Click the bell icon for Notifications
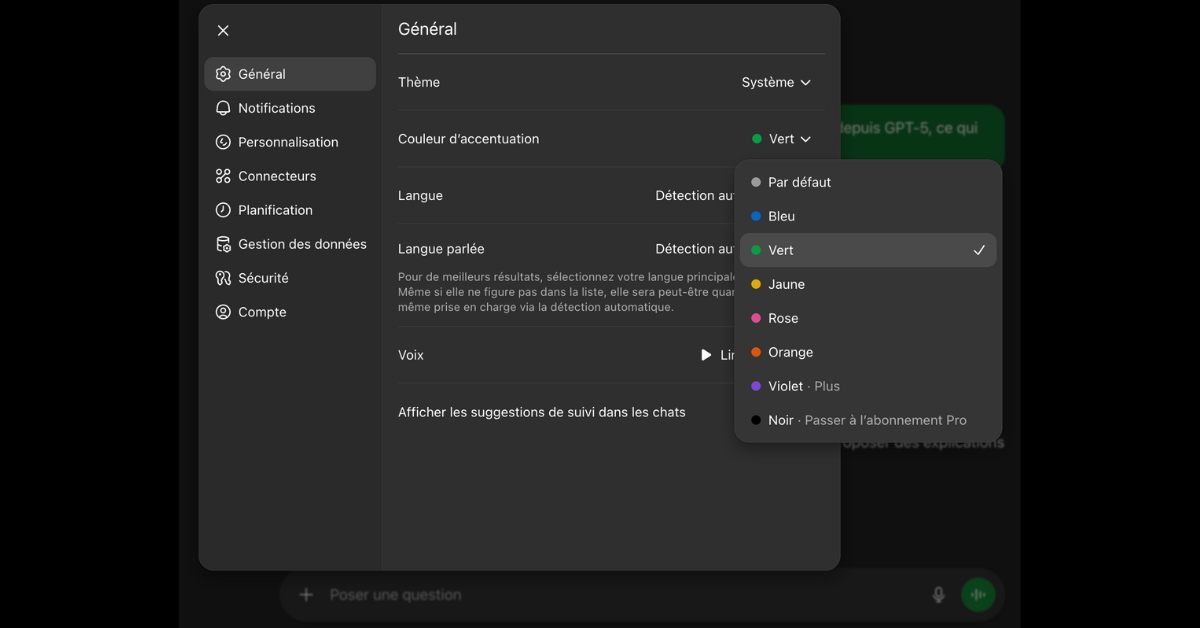This screenshot has width=1200, height=628. coord(223,108)
